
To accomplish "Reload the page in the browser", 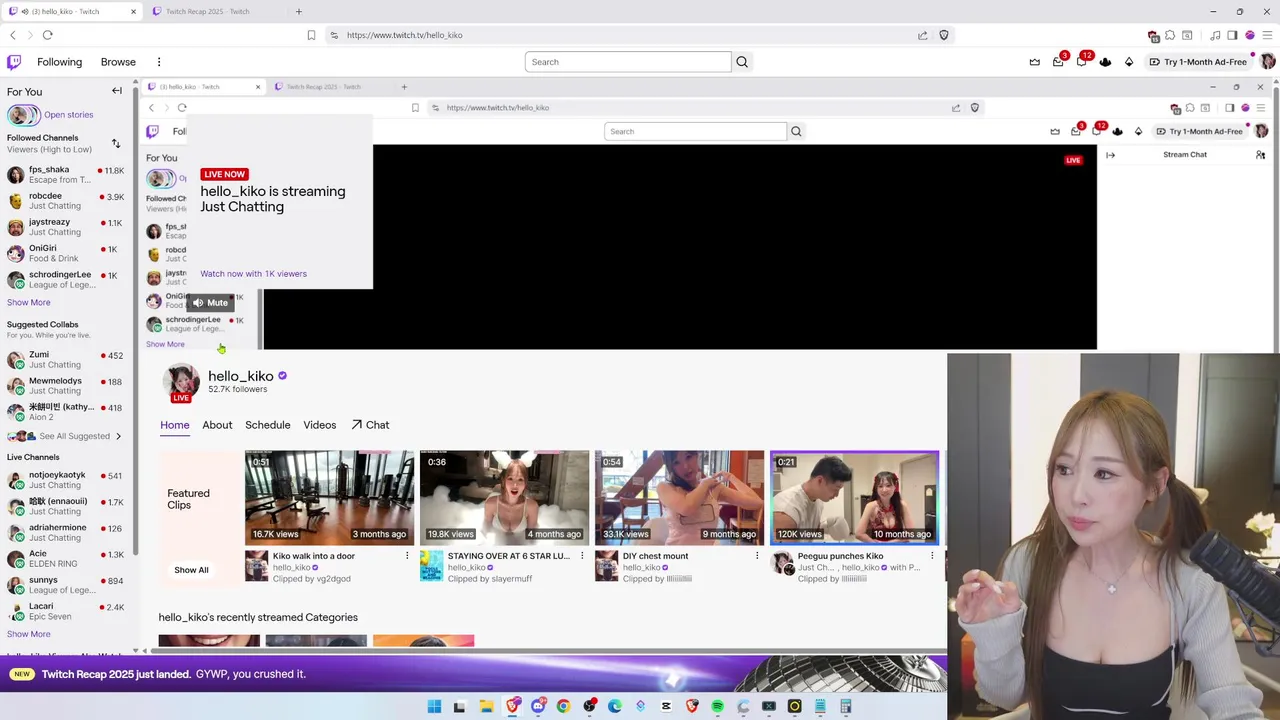I will pyautogui.click(x=47, y=35).
